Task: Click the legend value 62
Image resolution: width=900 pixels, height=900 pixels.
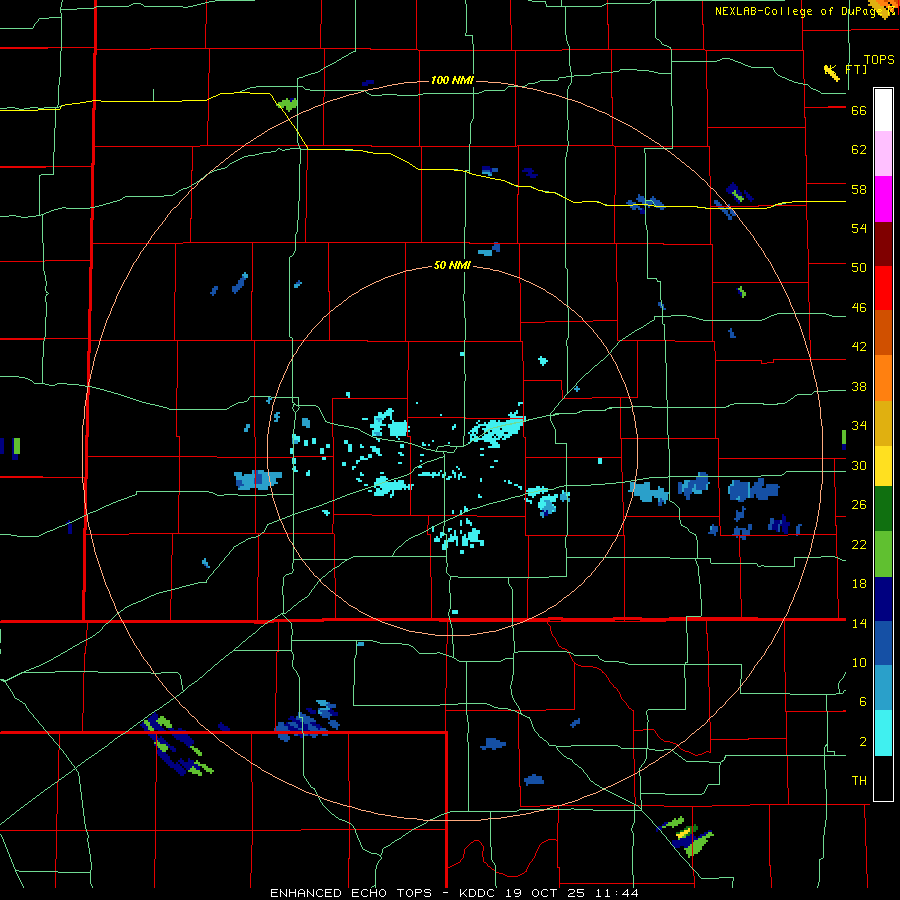Action: tap(859, 150)
